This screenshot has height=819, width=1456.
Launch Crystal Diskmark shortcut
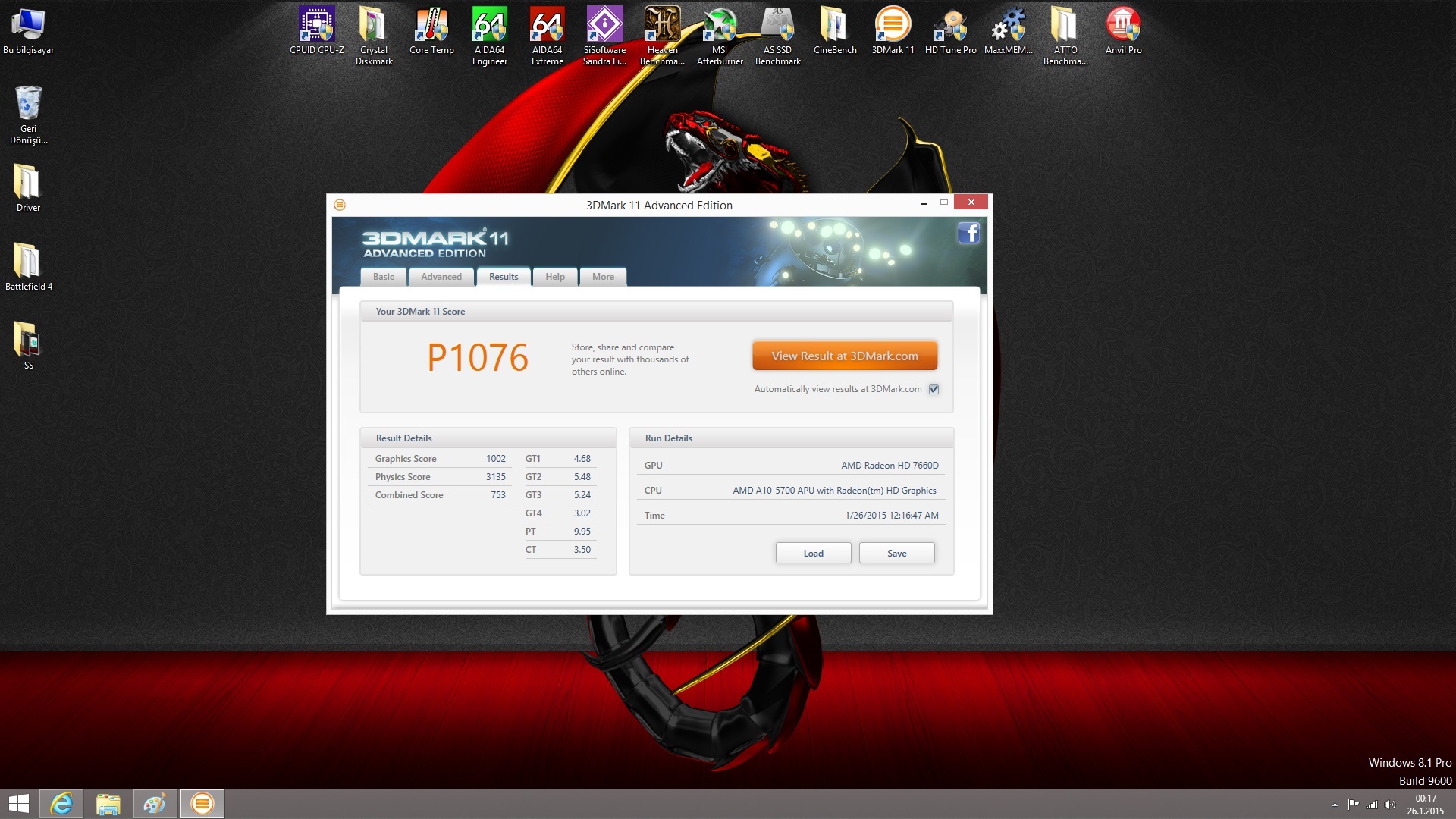tap(374, 36)
